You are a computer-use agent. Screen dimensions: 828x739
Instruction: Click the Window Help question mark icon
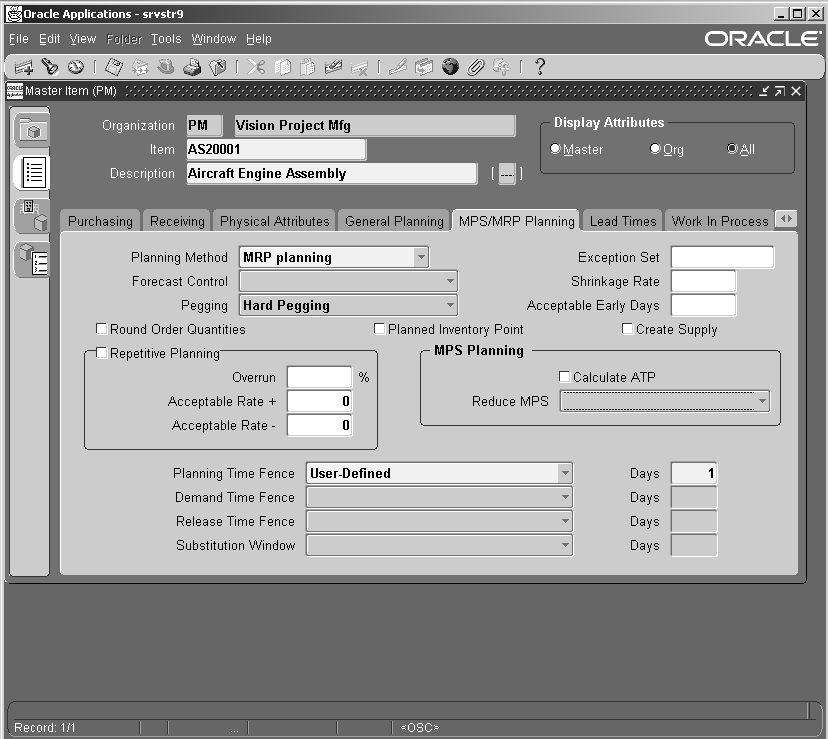pyautogui.click(x=540, y=67)
